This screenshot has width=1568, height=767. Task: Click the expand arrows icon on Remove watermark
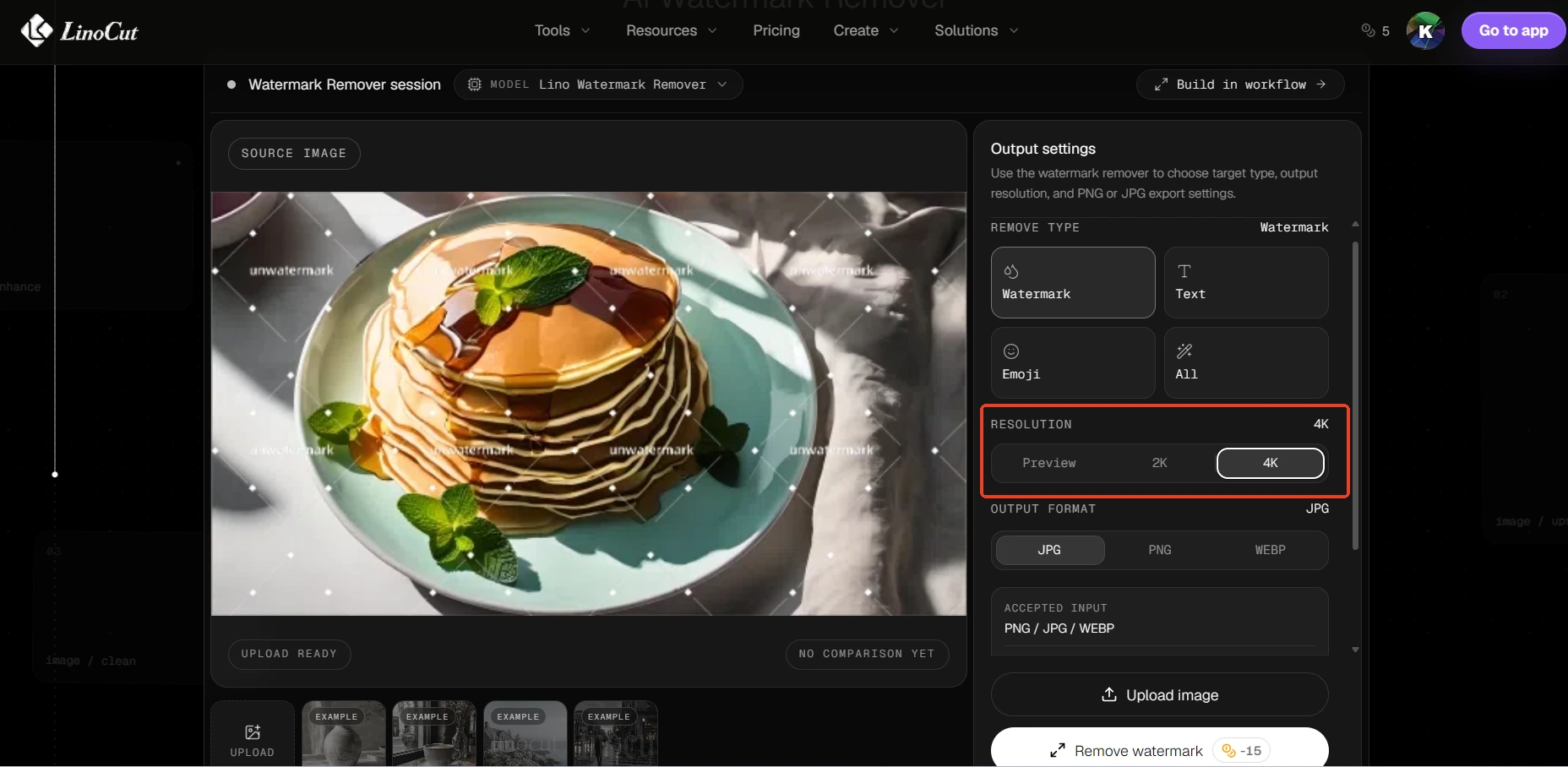(1057, 750)
